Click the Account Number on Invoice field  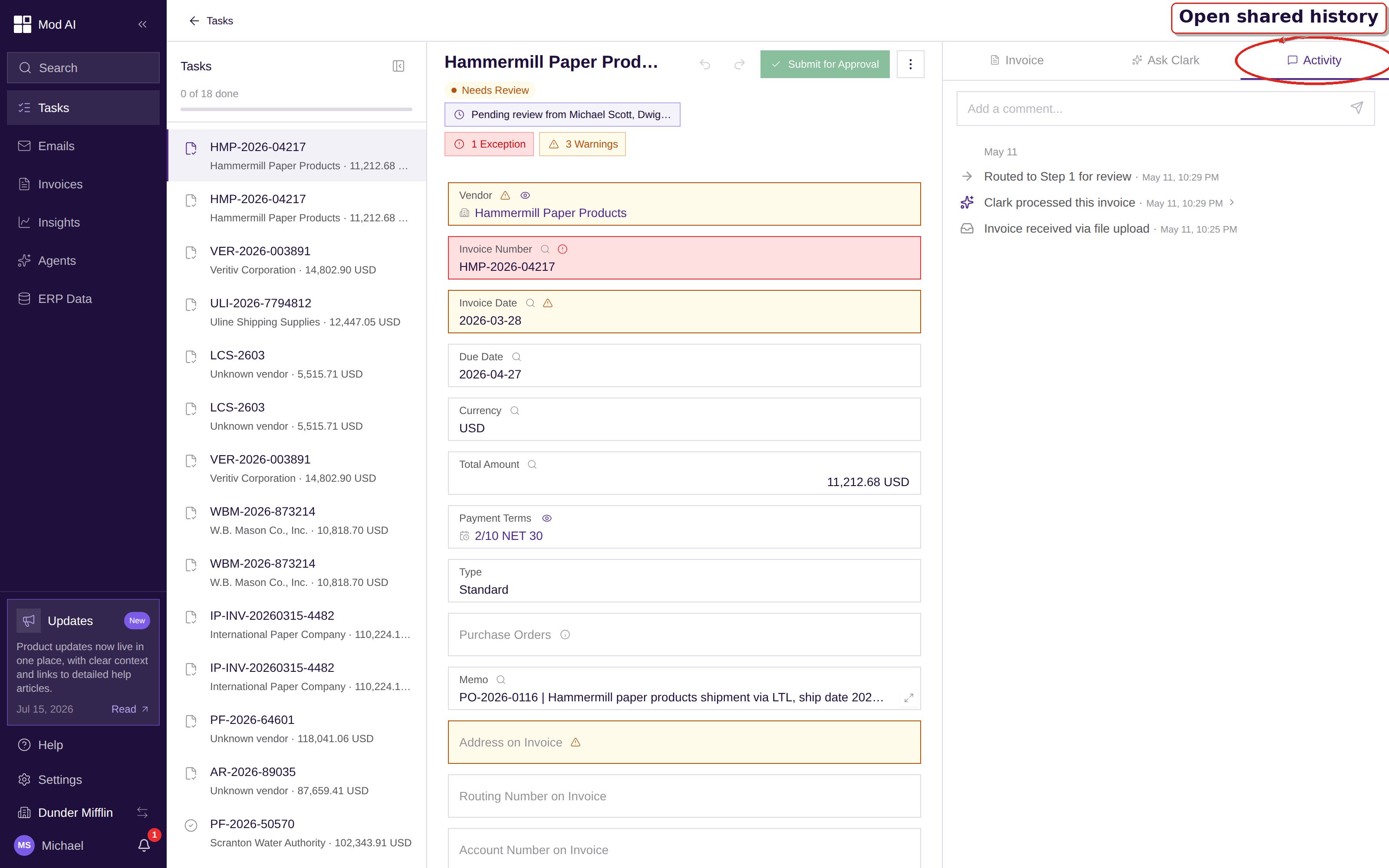pos(684,848)
